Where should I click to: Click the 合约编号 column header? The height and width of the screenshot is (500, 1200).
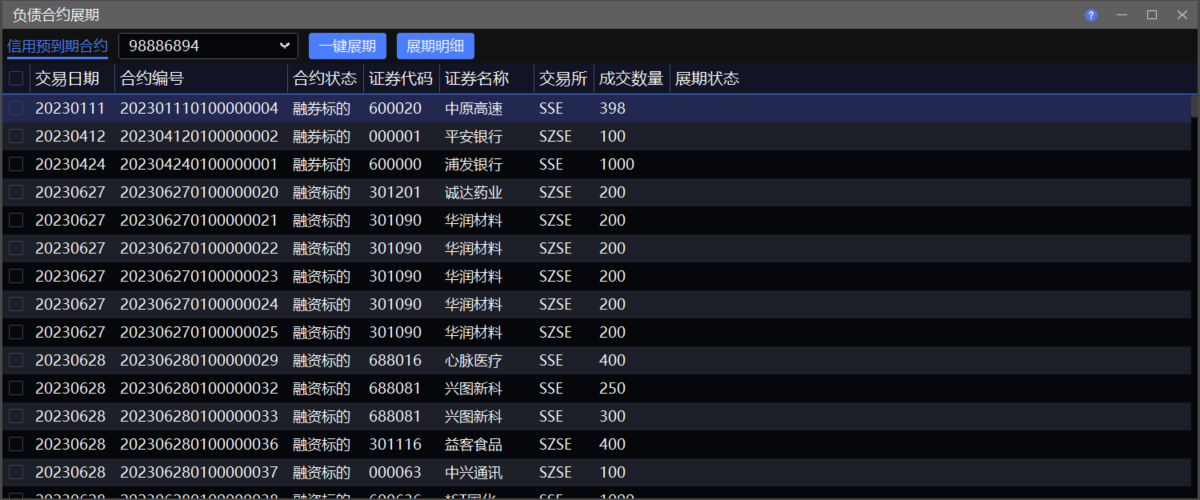152,79
